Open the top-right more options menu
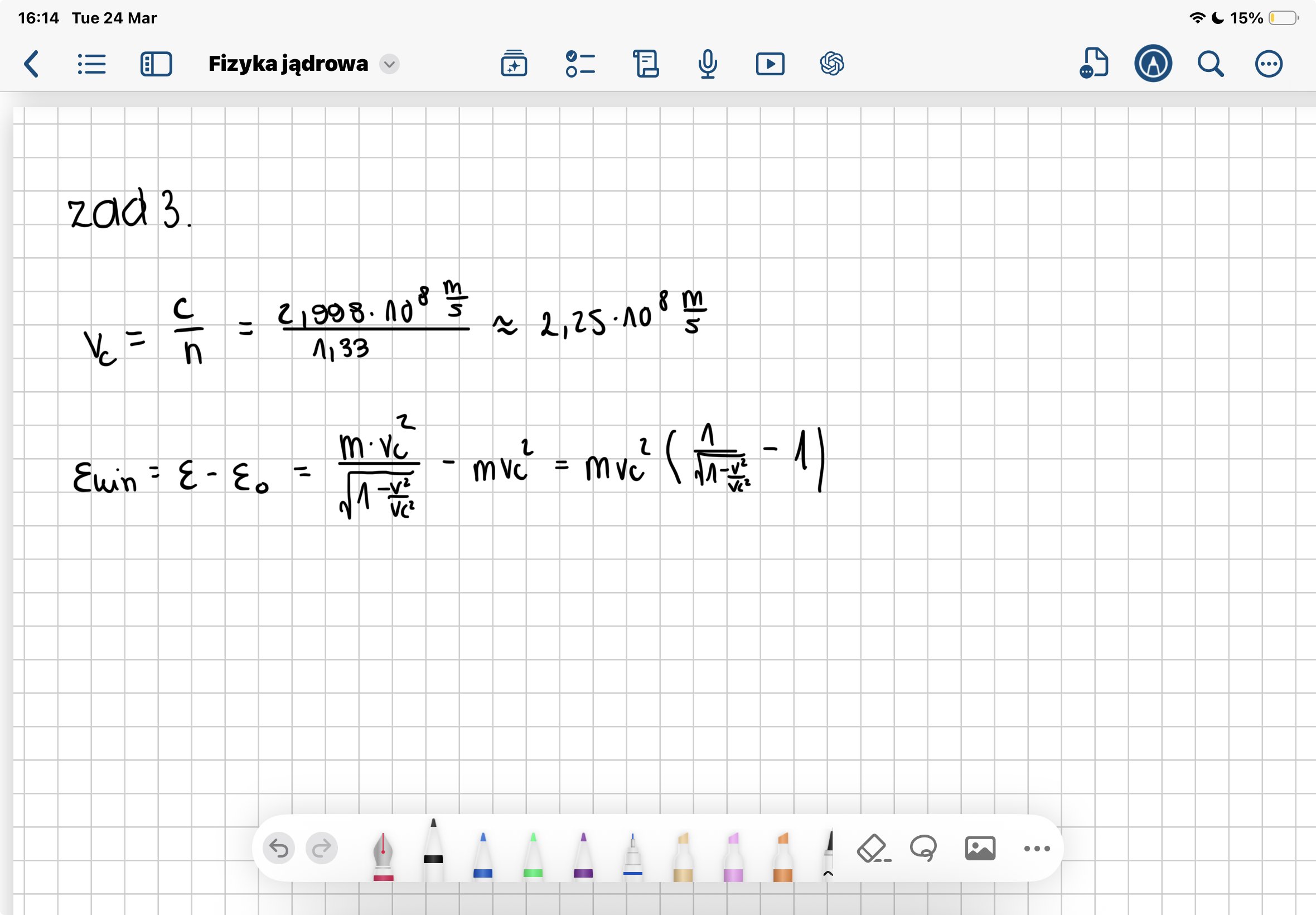Screen dimensions: 1316x915 [x=1269, y=64]
